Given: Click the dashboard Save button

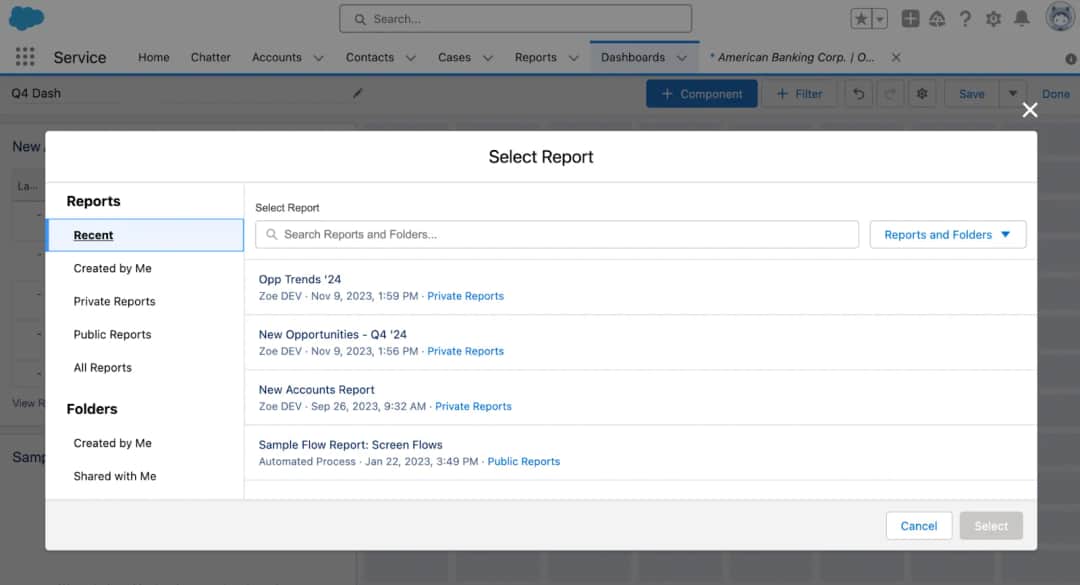Looking at the screenshot, I should [x=971, y=94].
